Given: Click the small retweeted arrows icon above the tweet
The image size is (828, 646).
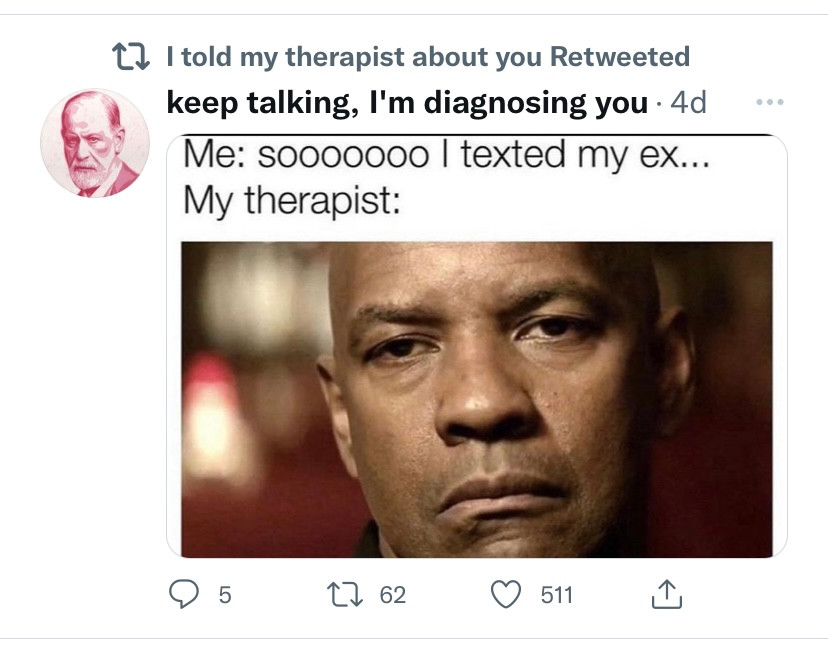Looking at the screenshot, I should tap(130, 57).
